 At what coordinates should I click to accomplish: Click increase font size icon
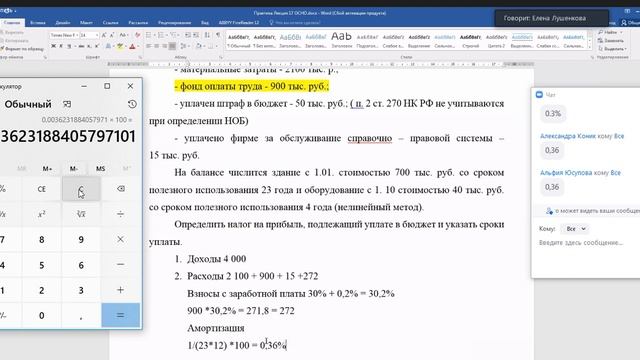(x=104, y=35)
